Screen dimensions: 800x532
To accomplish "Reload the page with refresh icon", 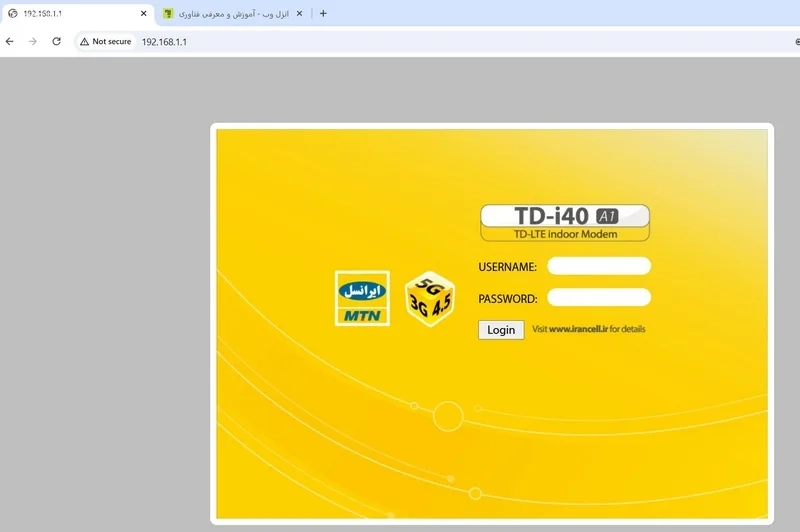I will [57, 41].
